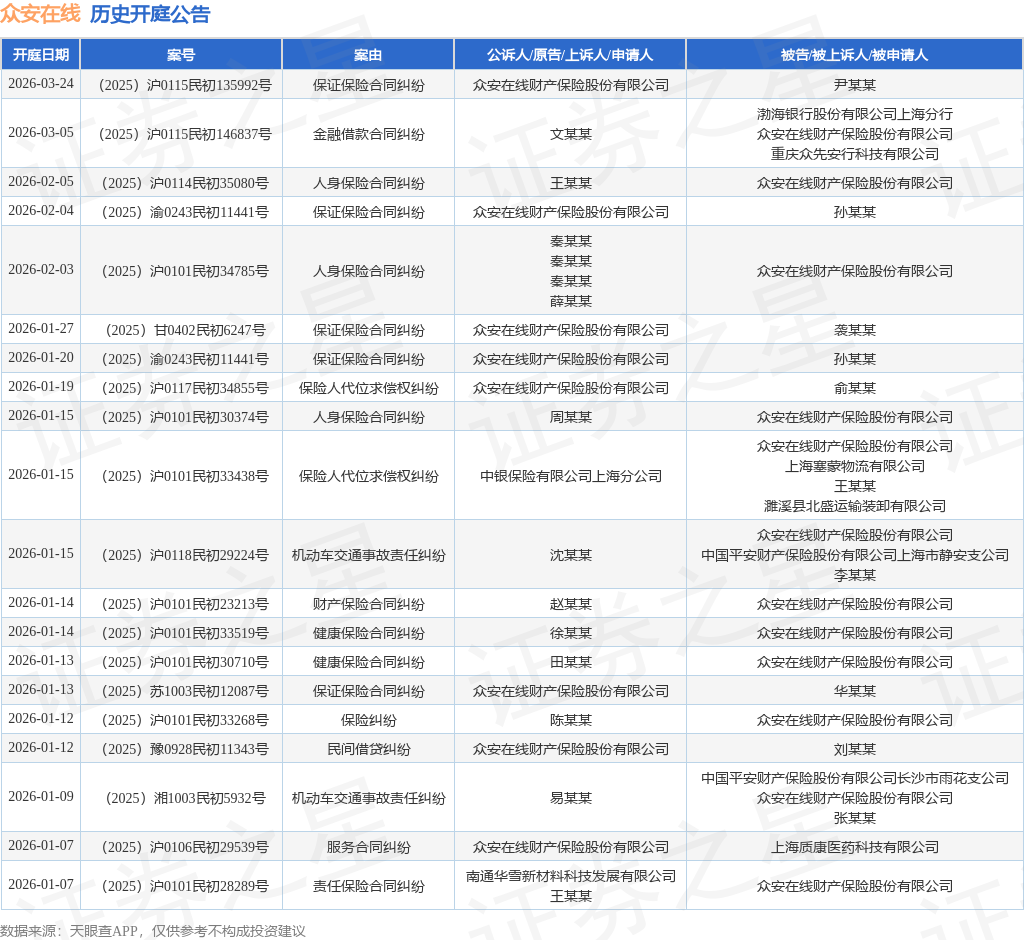Click plaintiff 赵某某
This screenshot has width=1024, height=940.
pyautogui.click(x=571, y=604)
